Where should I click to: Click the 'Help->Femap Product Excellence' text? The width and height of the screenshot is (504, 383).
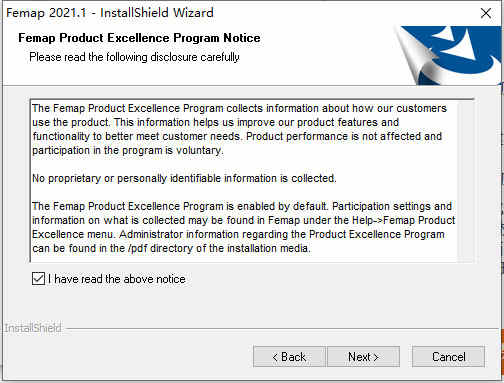coord(404,220)
